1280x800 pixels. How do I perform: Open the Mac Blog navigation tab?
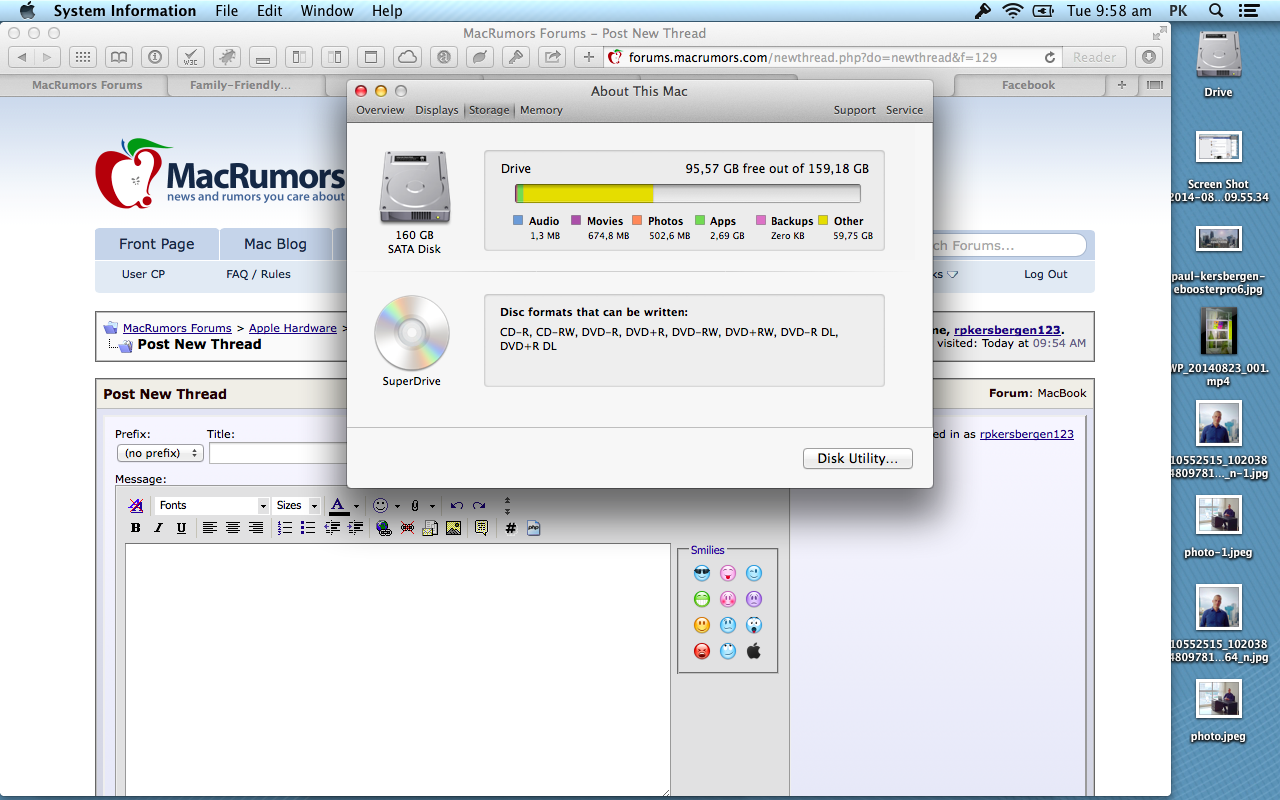coord(275,244)
